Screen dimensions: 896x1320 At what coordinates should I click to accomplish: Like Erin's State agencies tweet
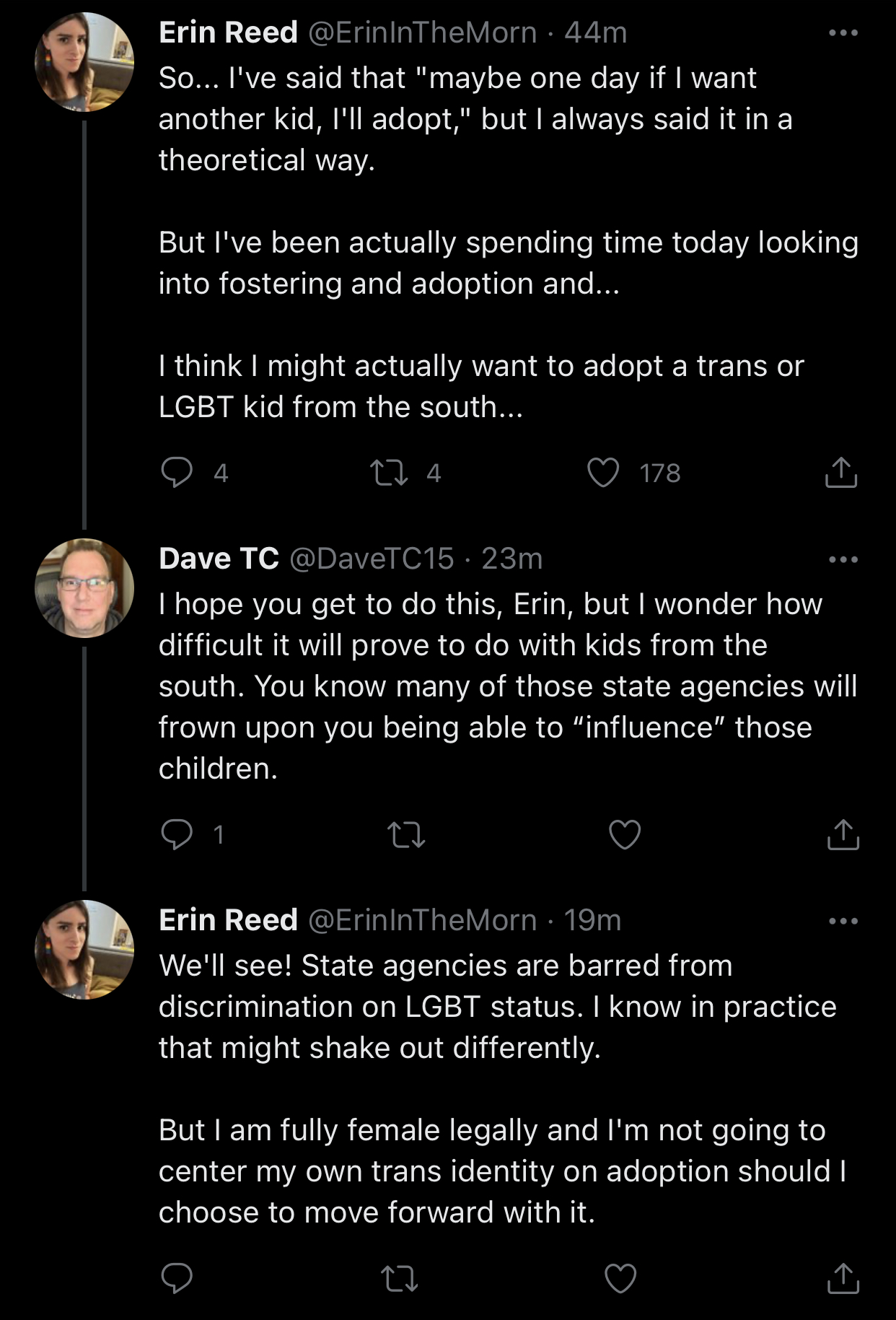(x=620, y=1278)
